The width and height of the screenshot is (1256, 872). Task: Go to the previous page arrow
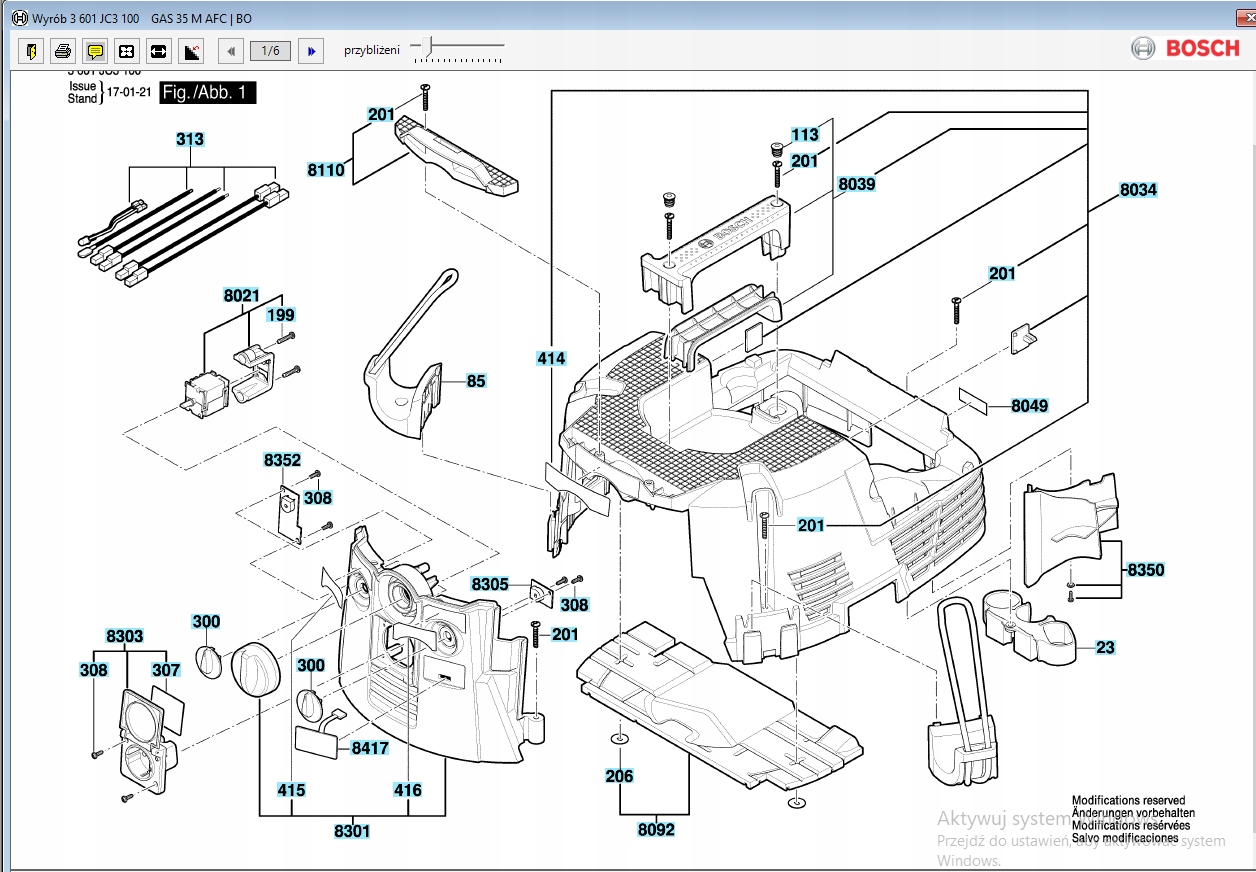231,50
